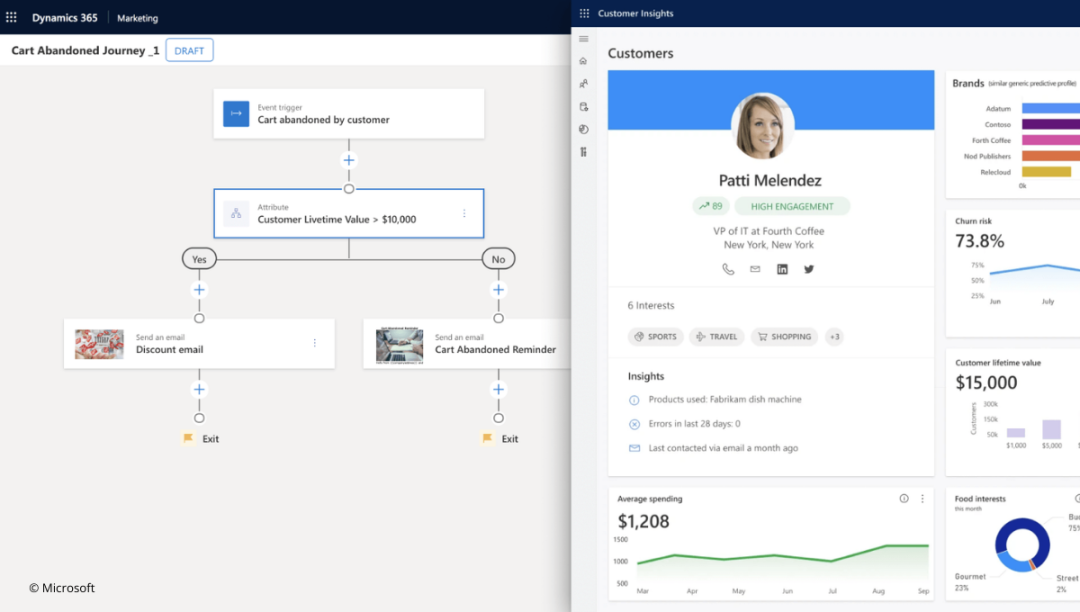Expand the +3 additional interests chip
This screenshot has width=1080, height=612.
coord(834,337)
